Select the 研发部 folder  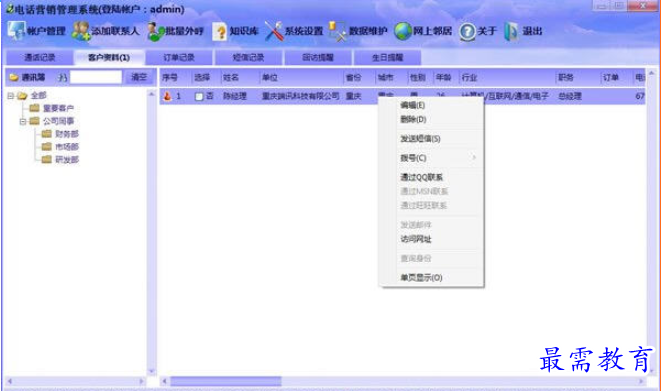click(x=67, y=159)
